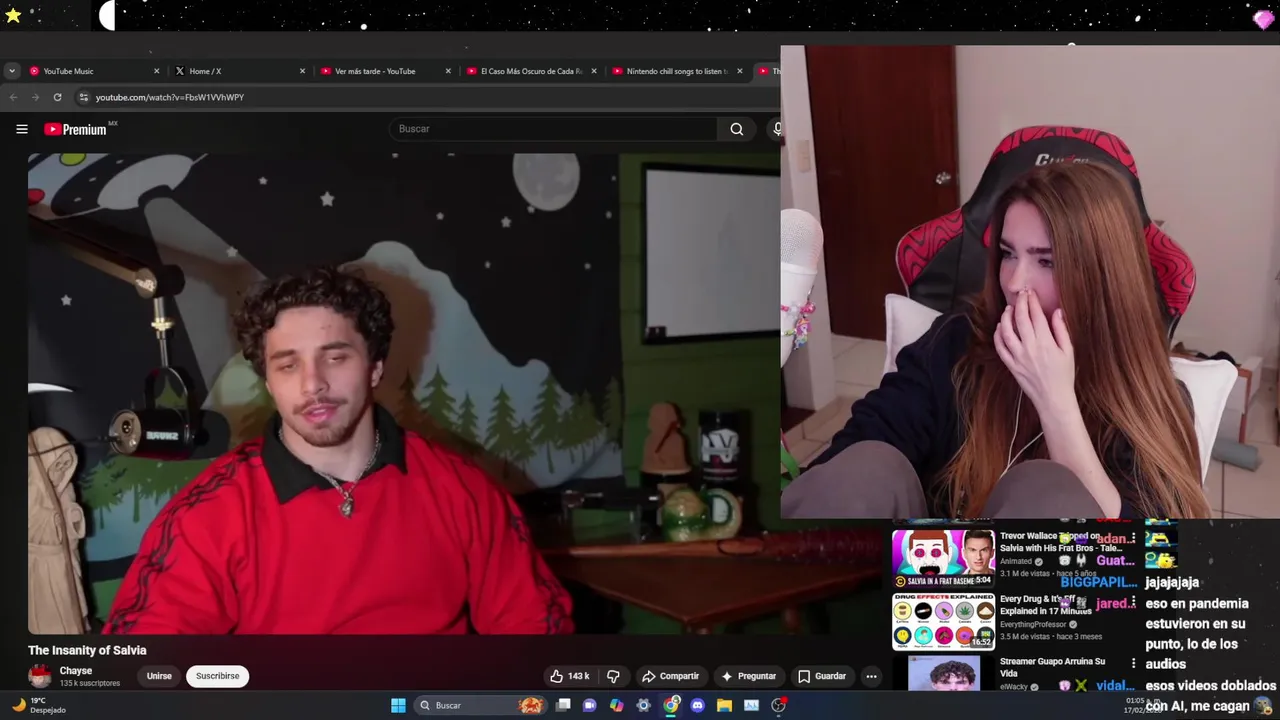The height and width of the screenshot is (720, 1280).
Task: Dislike the video with thumbs-down
Action: (613, 676)
